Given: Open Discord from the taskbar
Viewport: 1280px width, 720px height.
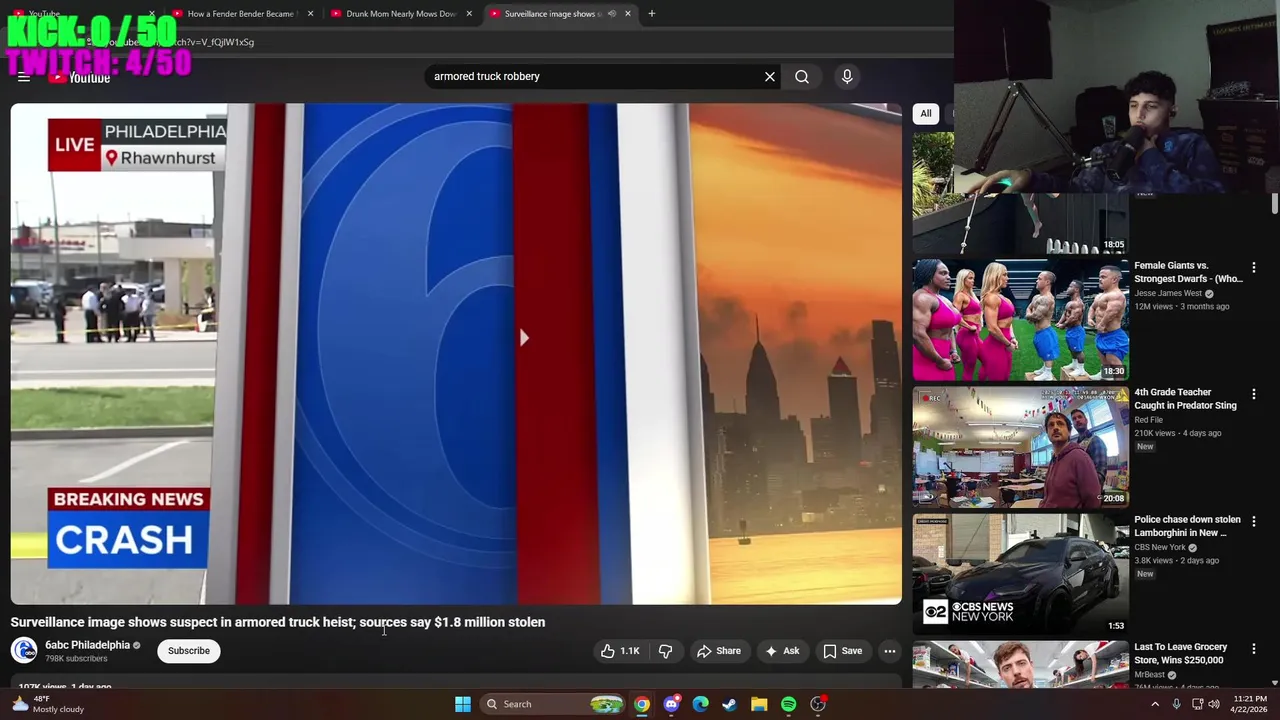Looking at the screenshot, I should click(671, 704).
